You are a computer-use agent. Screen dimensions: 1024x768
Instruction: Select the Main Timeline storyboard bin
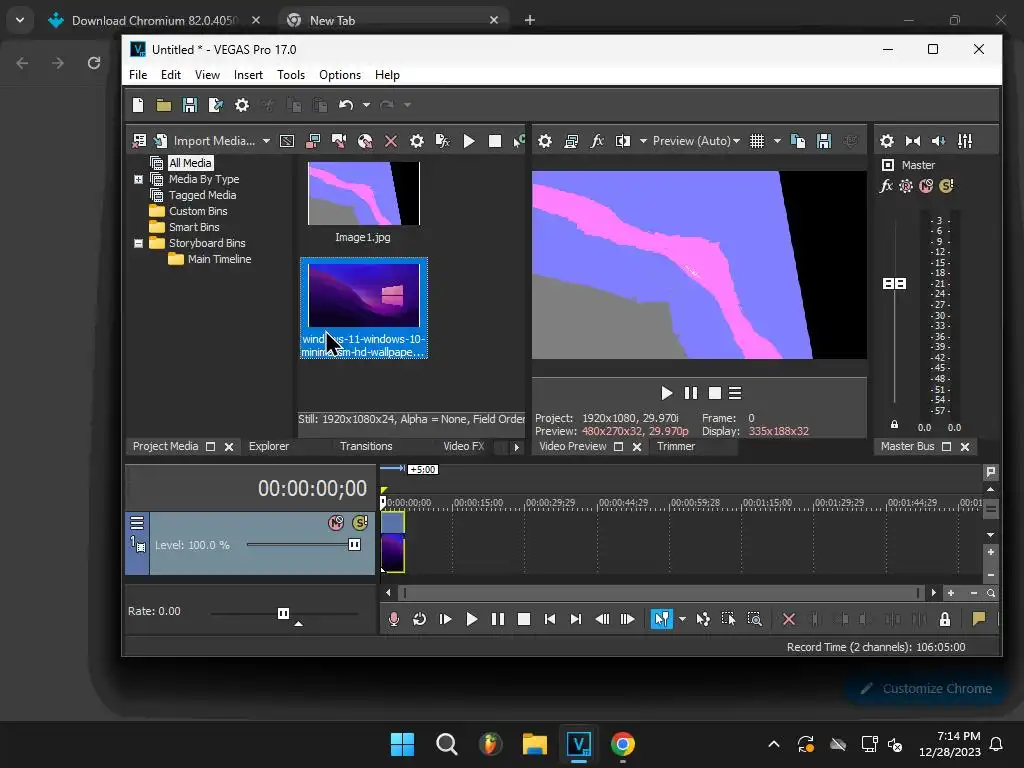(x=219, y=259)
